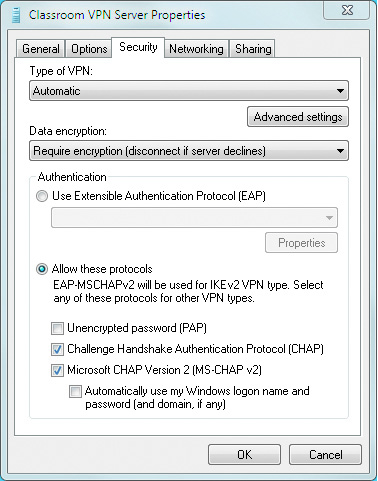Enable automatically use Windows logon name checkbox
The width and height of the screenshot is (378, 481).
point(75,391)
